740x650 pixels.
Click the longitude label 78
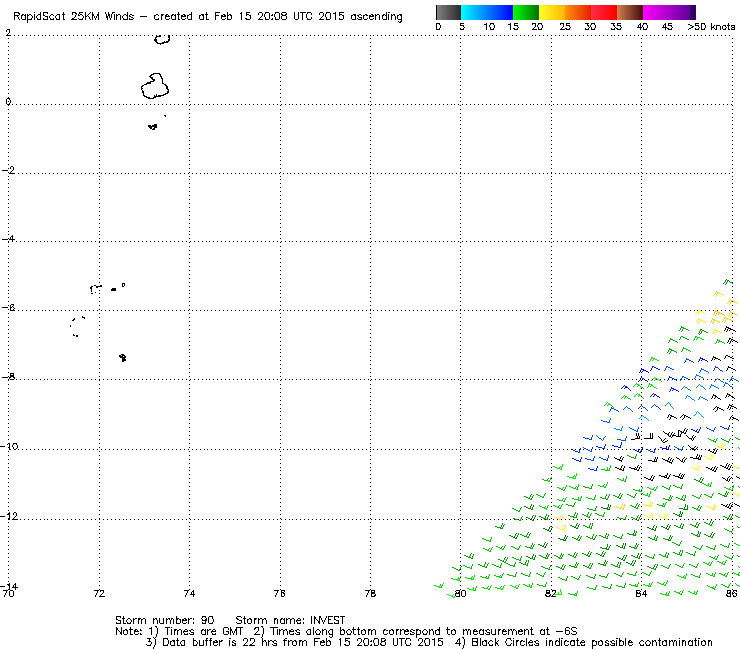(x=370, y=593)
